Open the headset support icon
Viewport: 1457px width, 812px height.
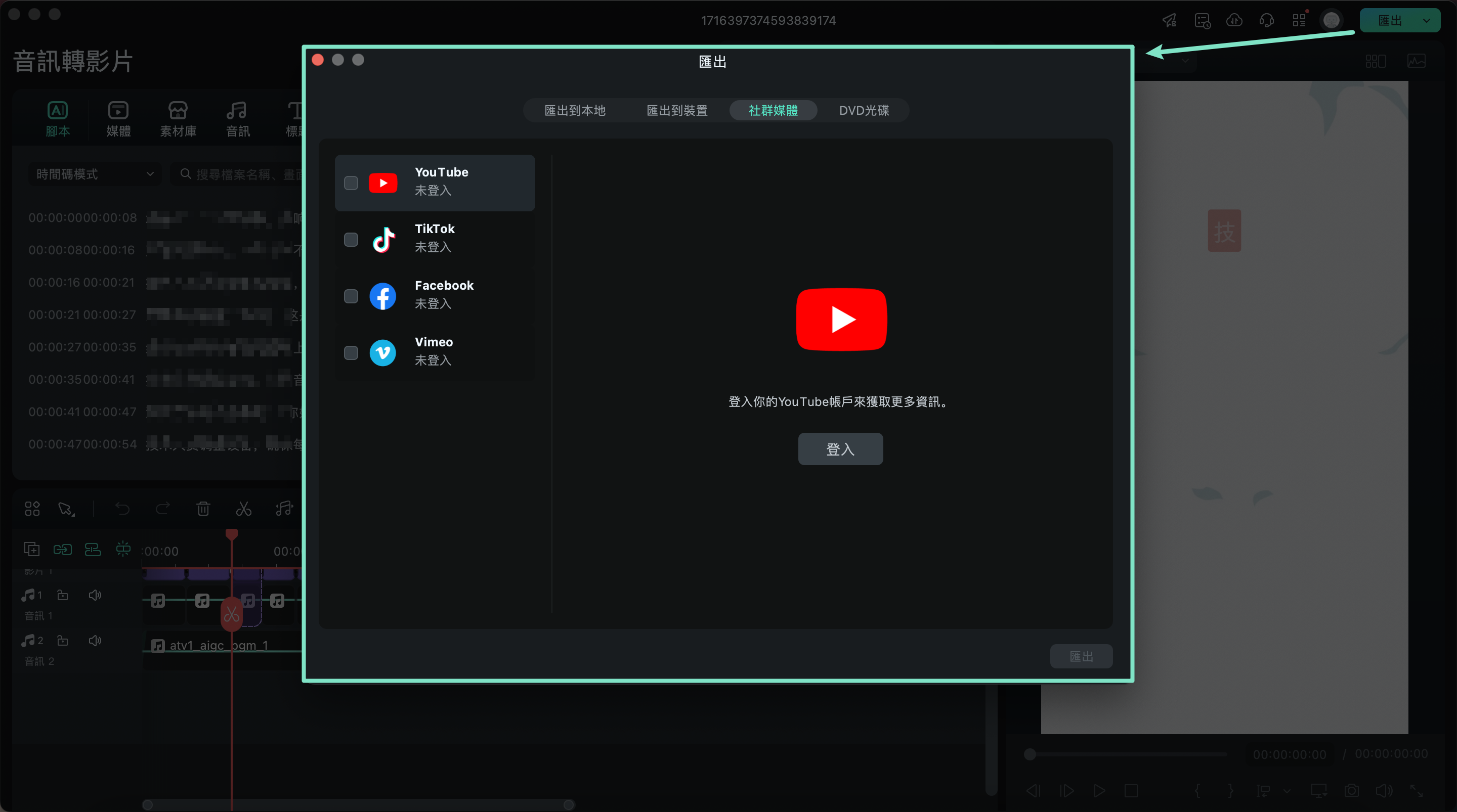click(1266, 20)
